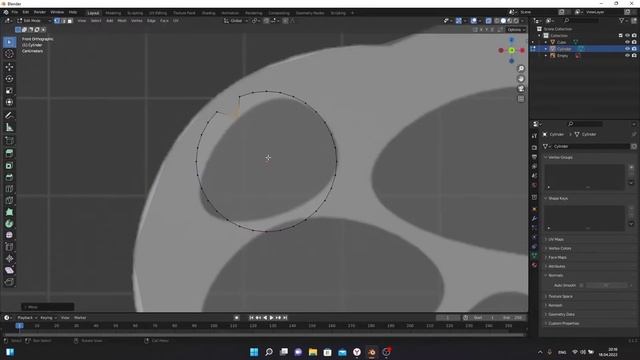
Task: Collapse the Shape Keys panel
Action: point(558,198)
